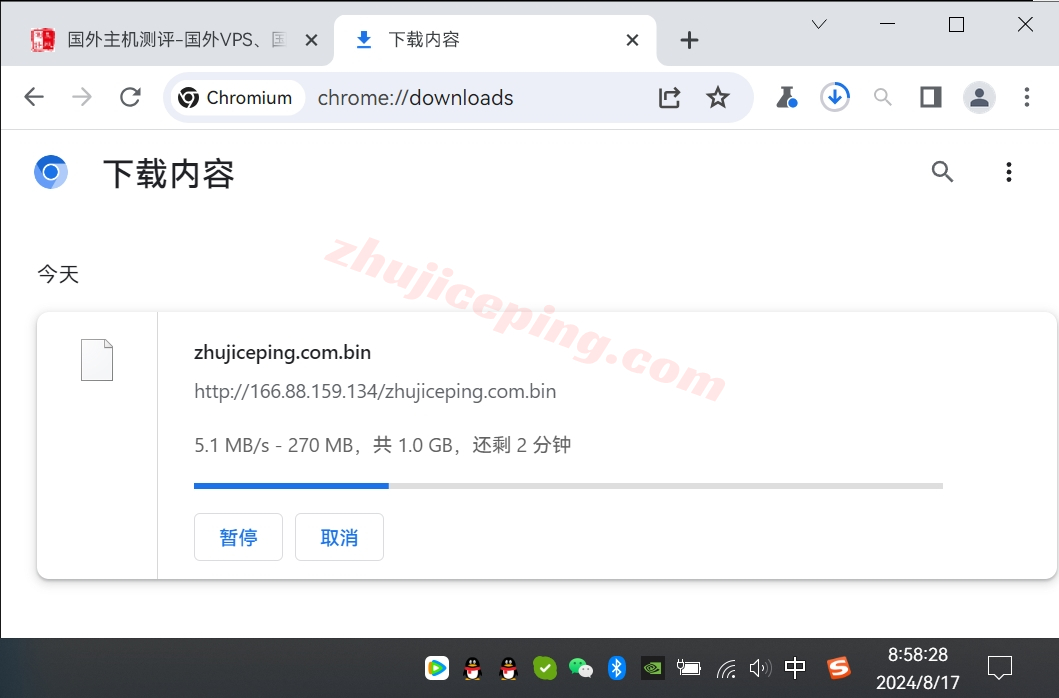
Task: Click the share page icon
Action: [x=669, y=97]
